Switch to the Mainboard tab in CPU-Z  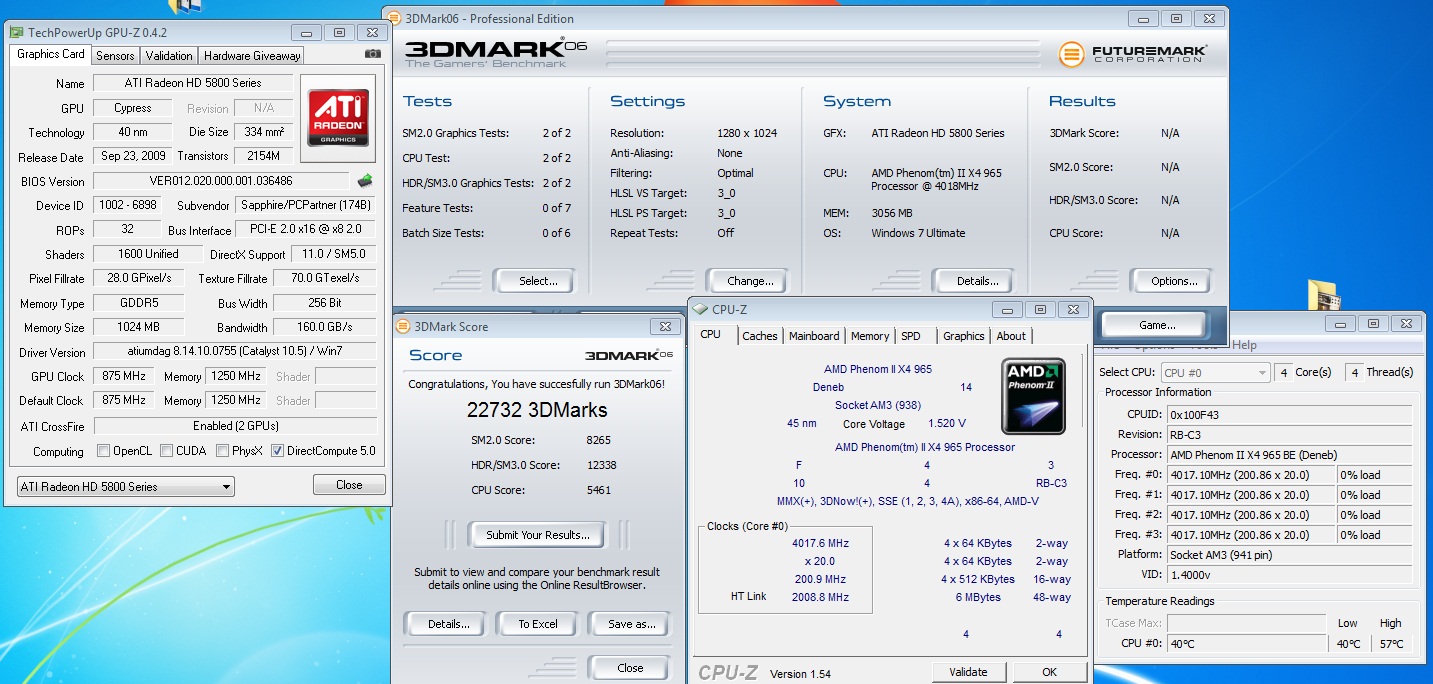click(814, 336)
